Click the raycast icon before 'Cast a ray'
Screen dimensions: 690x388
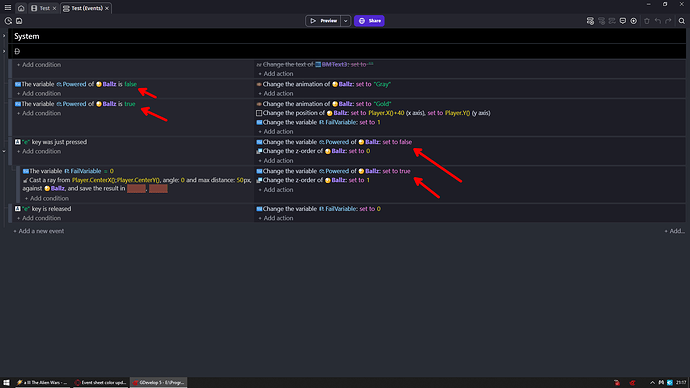(26, 180)
